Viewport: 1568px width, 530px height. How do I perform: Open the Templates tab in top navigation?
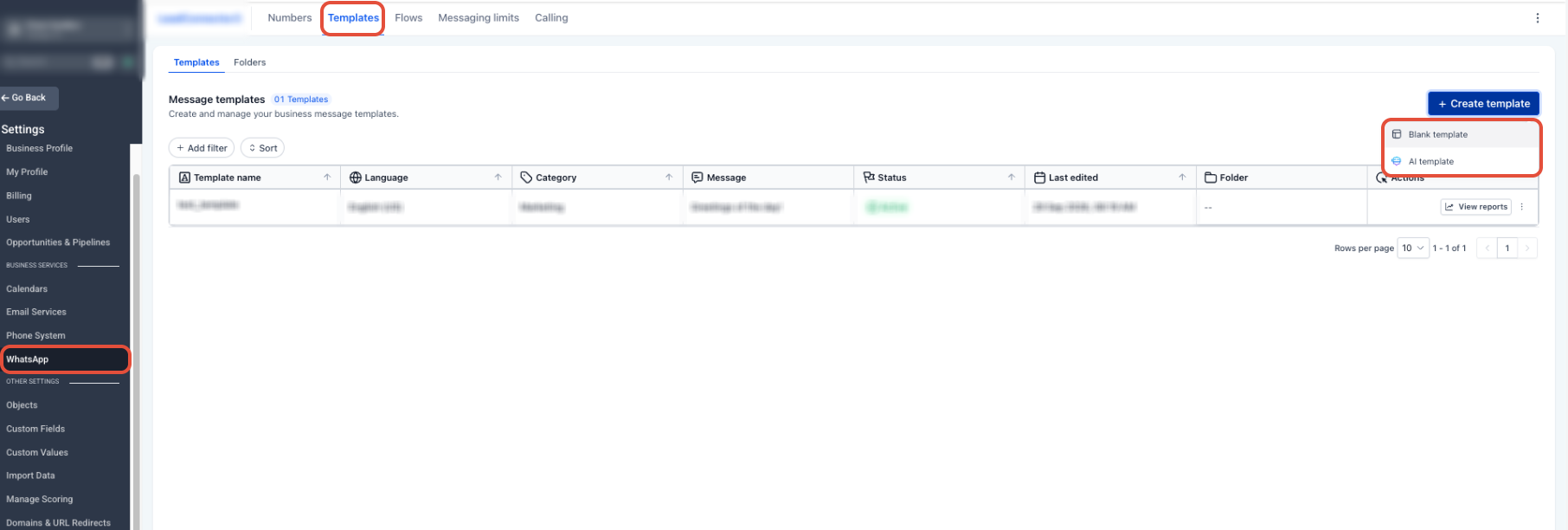353,18
